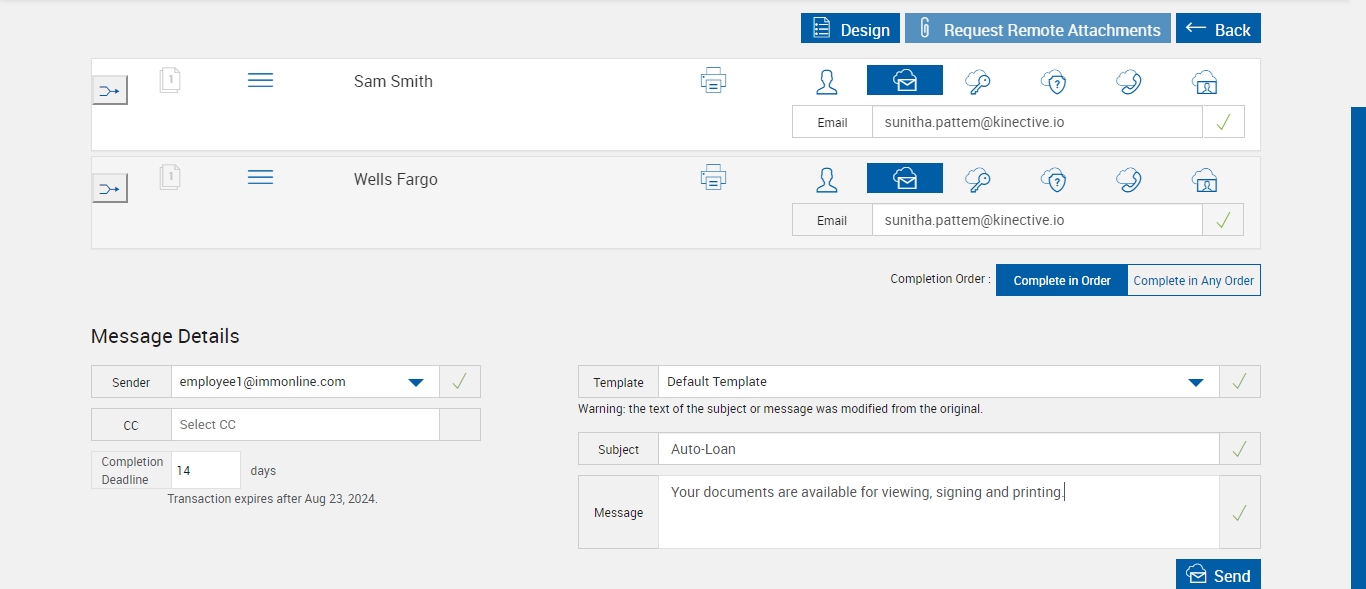
Task: Select shield question authentication for Sam Smith
Action: tap(1053, 81)
